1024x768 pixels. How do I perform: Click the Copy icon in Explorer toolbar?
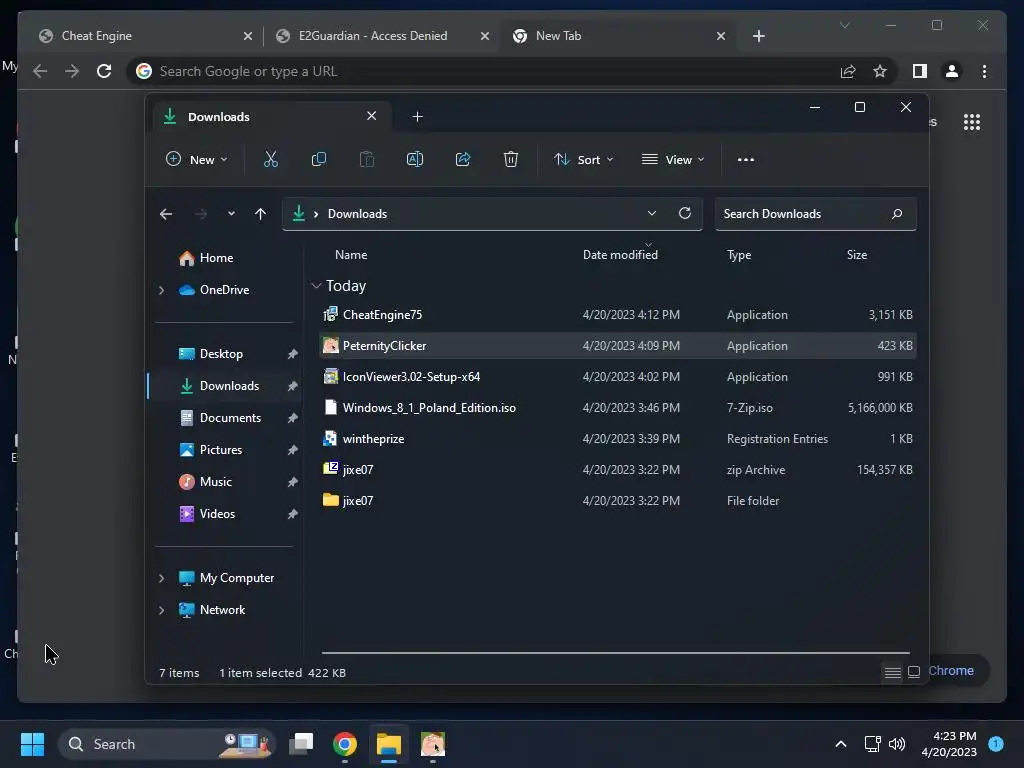tap(319, 159)
